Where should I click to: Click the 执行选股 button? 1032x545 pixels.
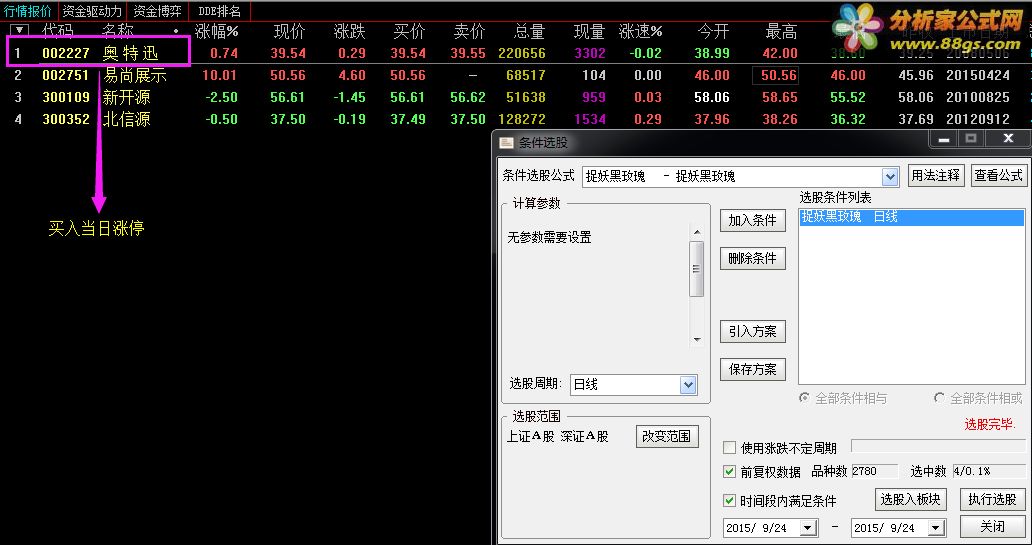(x=992, y=500)
